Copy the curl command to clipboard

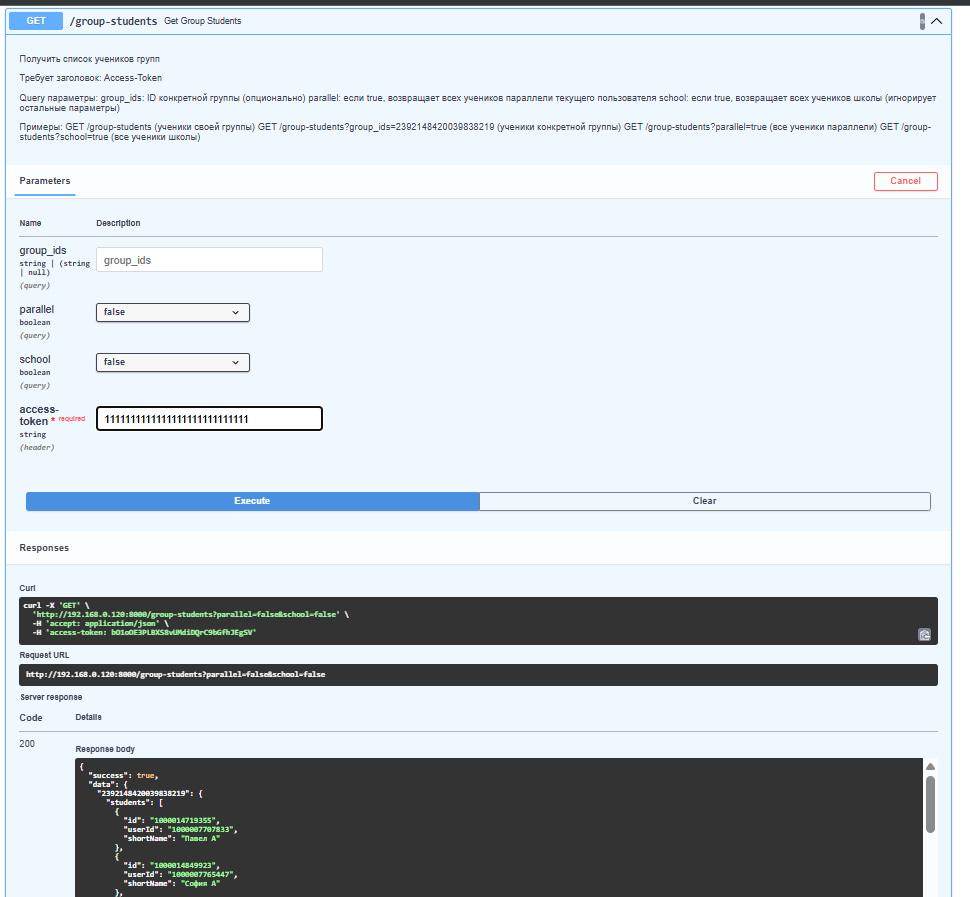[x=925, y=634]
